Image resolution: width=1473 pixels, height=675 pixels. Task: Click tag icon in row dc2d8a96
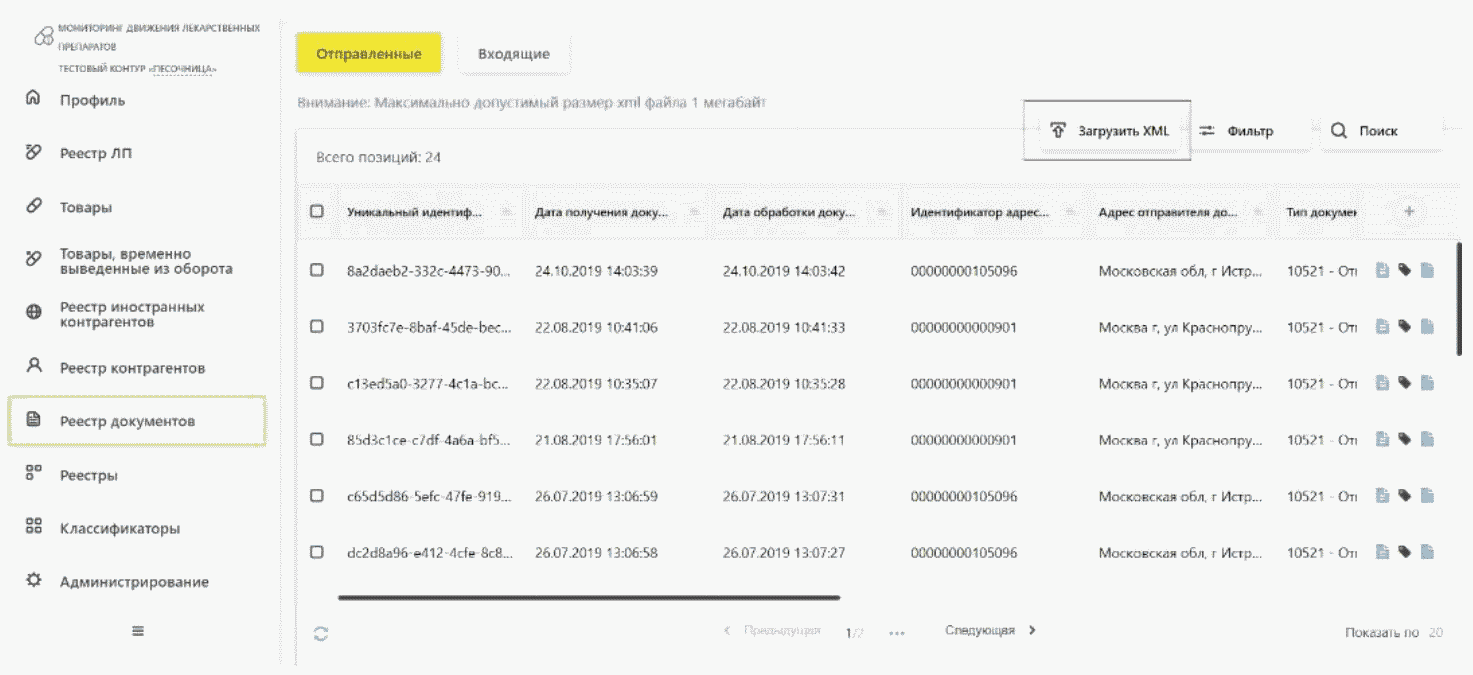point(1404,552)
